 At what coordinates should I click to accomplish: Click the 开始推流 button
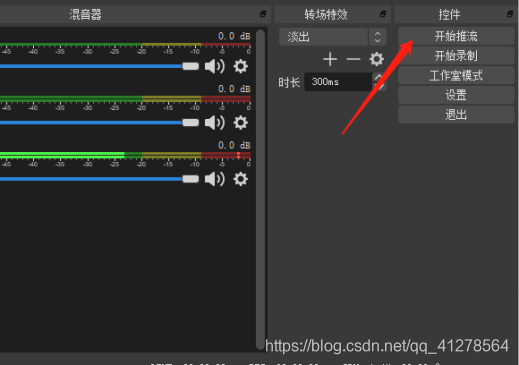(456, 36)
